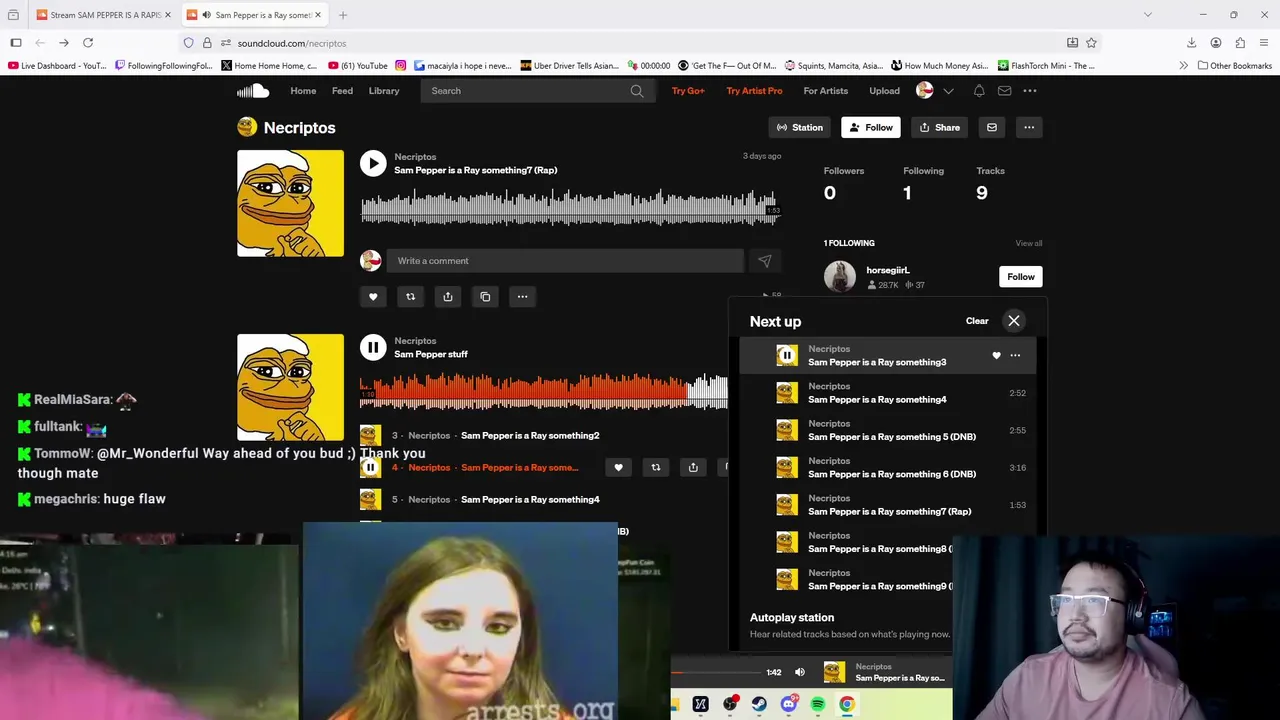
Task: Open Library in SoundCloud nav
Action: click(384, 91)
